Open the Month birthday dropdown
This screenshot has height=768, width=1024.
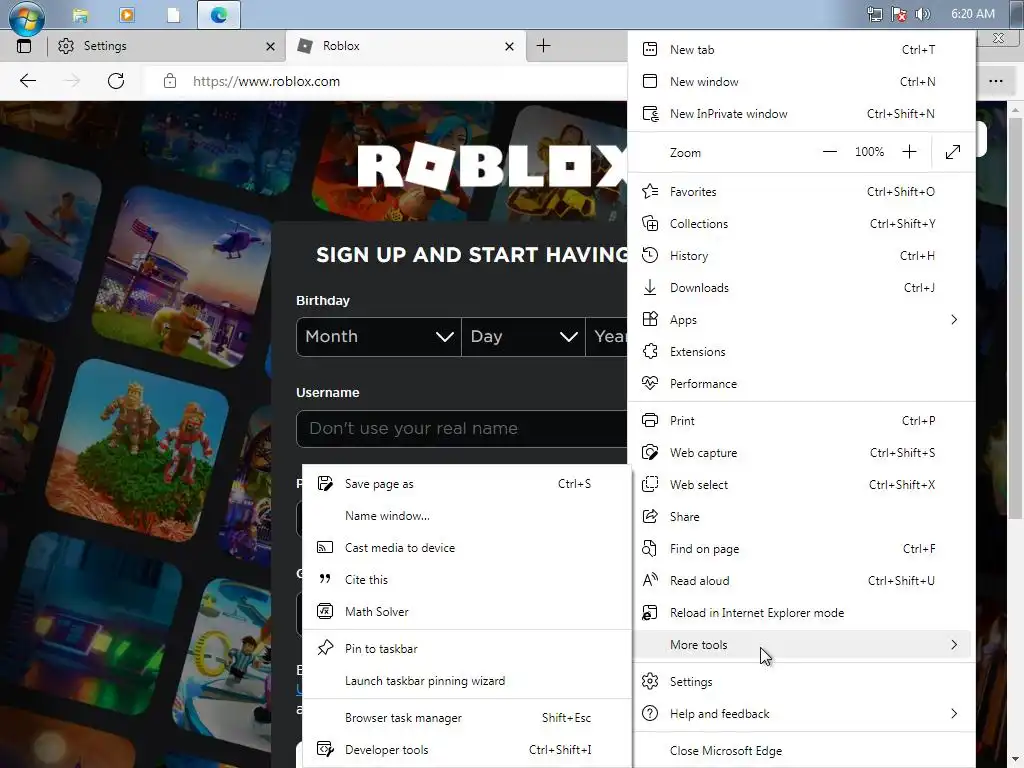click(379, 337)
